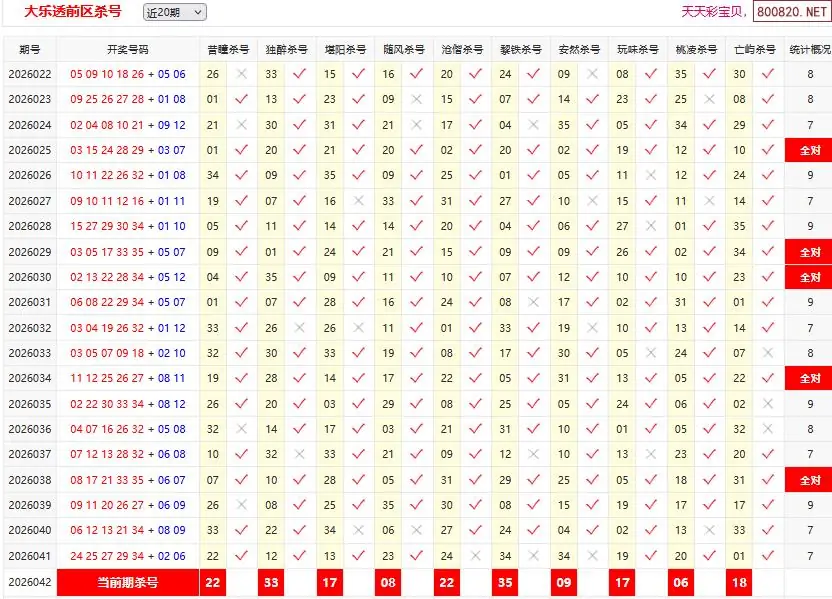This screenshot has height=599, width=832.
Task: Click the red 全对 cell in row 2026025
Action: coord(809,150)
